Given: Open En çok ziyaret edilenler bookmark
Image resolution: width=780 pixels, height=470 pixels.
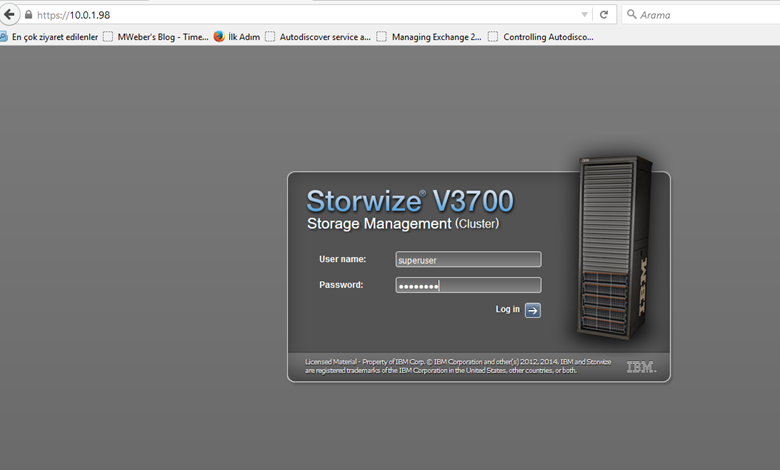Looking at the screenshot, I should pyautogui.click(x=49, y=37).
